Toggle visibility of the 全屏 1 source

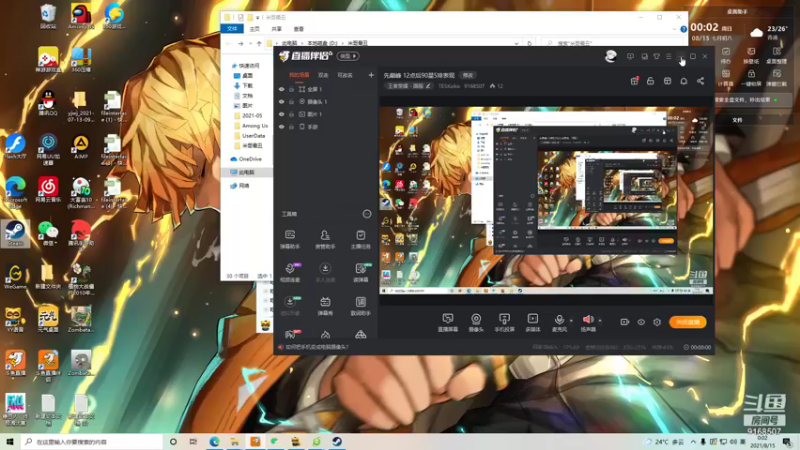pos(281,89)
